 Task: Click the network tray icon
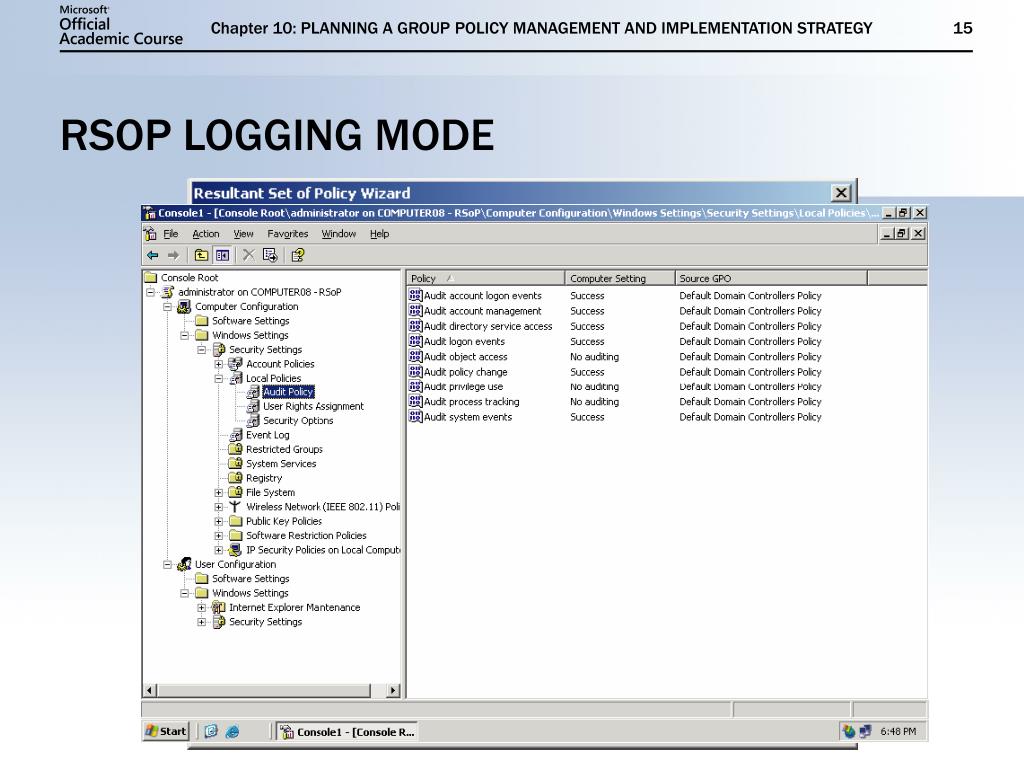(x=865, y=731)
